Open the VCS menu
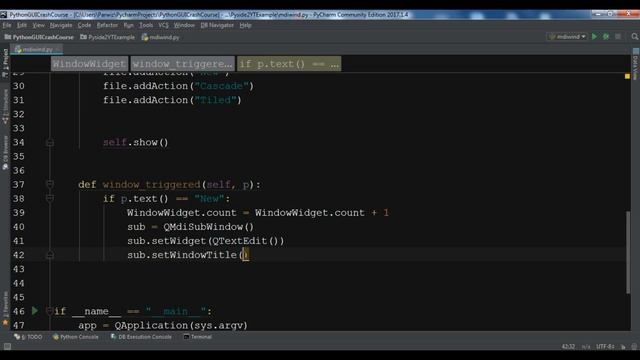 163,25
